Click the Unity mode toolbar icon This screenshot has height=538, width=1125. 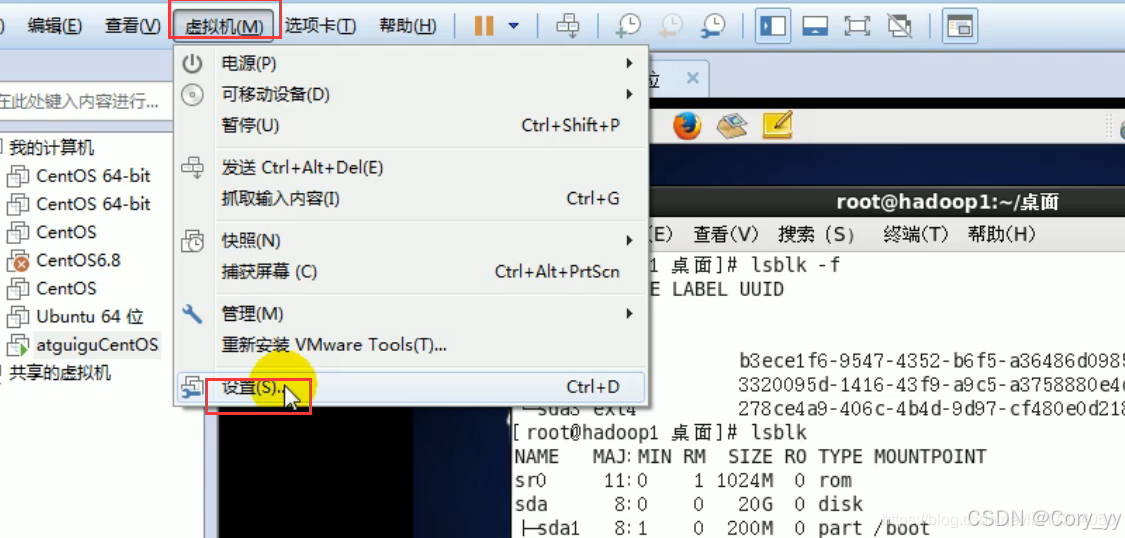pyautogui.click(x=899, y=27)
